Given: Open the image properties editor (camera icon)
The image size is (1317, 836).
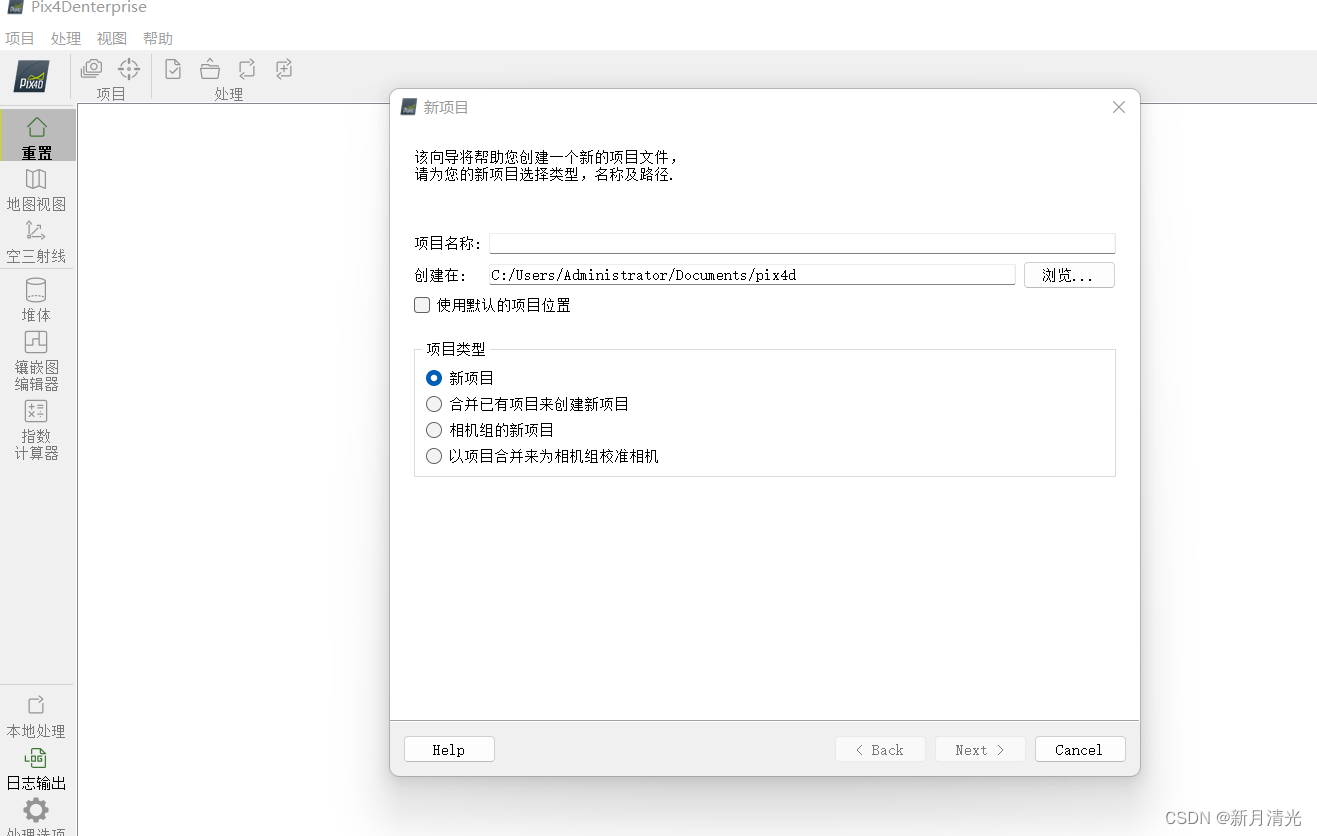Looking at the screenshot, I should 91,68.
